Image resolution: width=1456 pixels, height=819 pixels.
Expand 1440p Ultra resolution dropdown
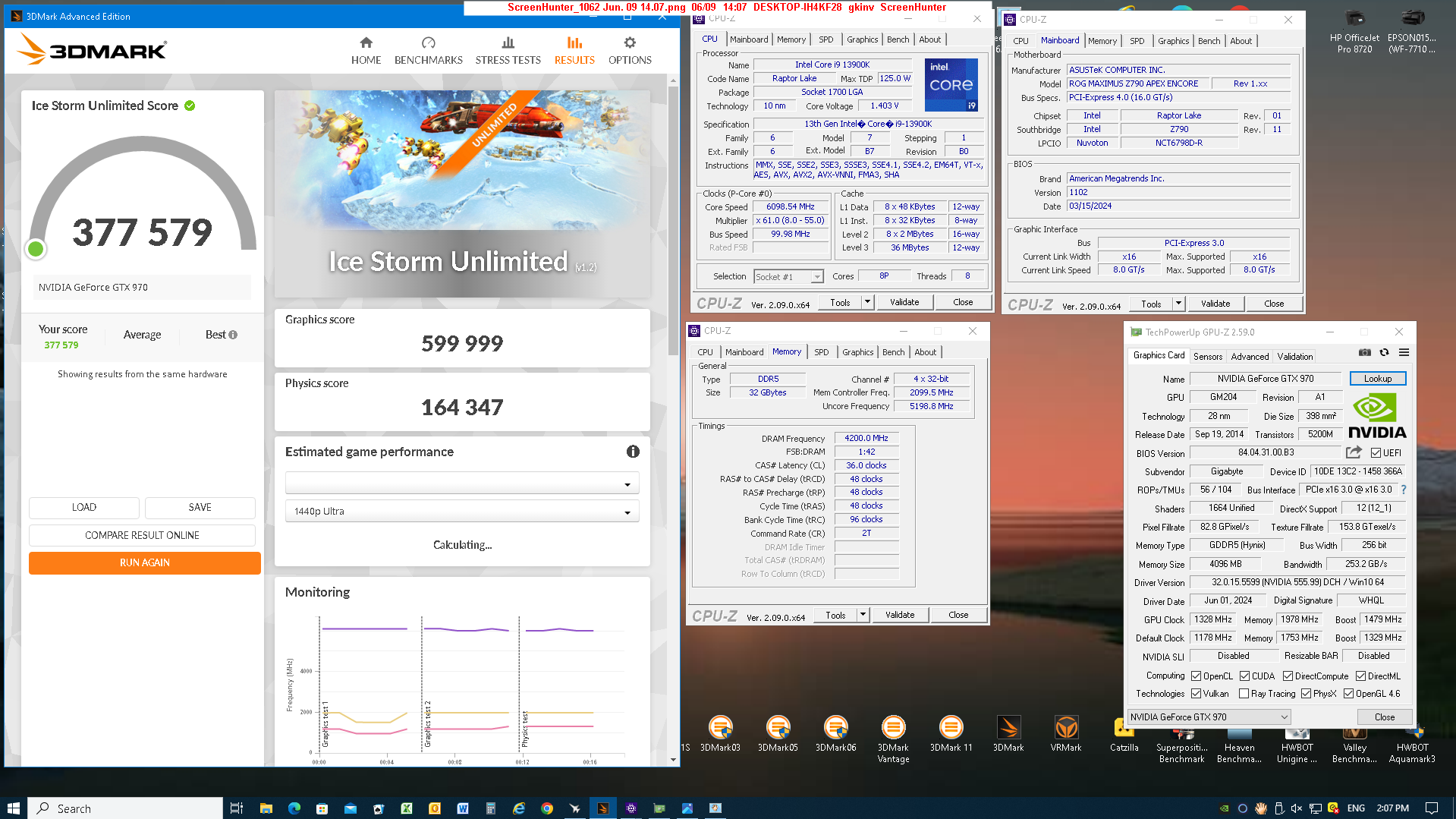coord(462,512)
